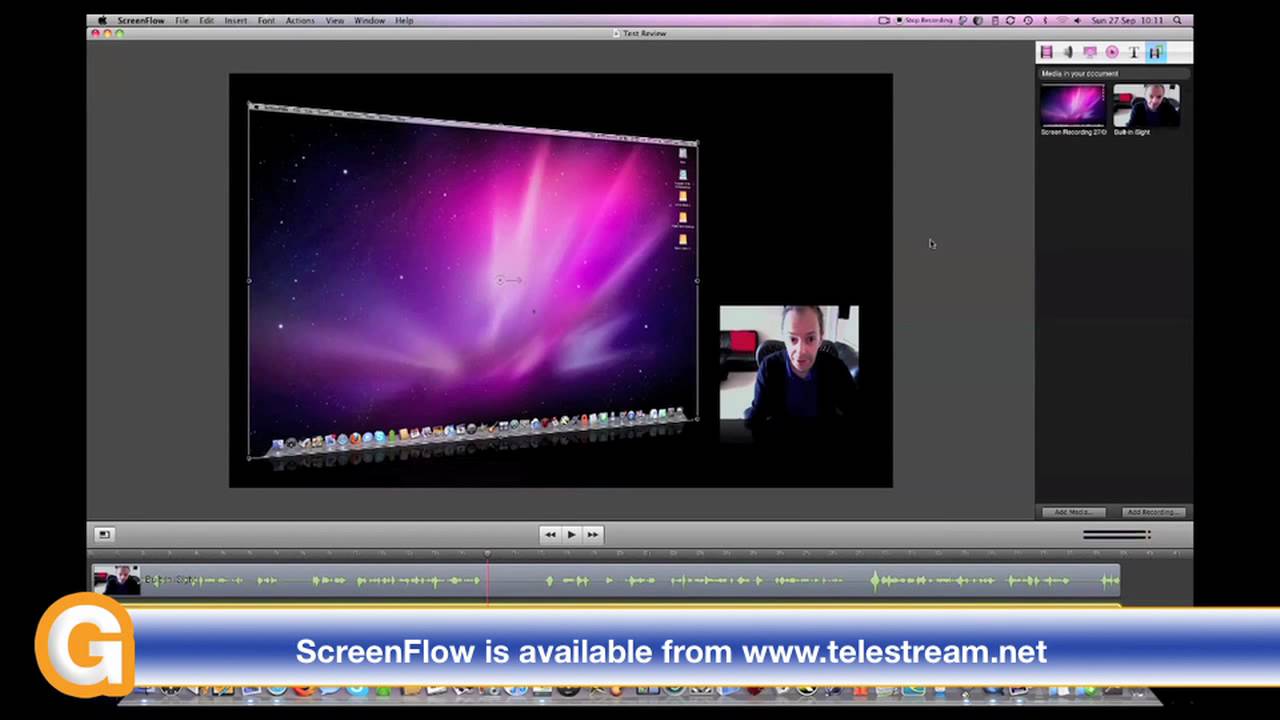Click the red playhead marker on ruler
This screenshot has height=720, width=1280.
click(488, 553)
